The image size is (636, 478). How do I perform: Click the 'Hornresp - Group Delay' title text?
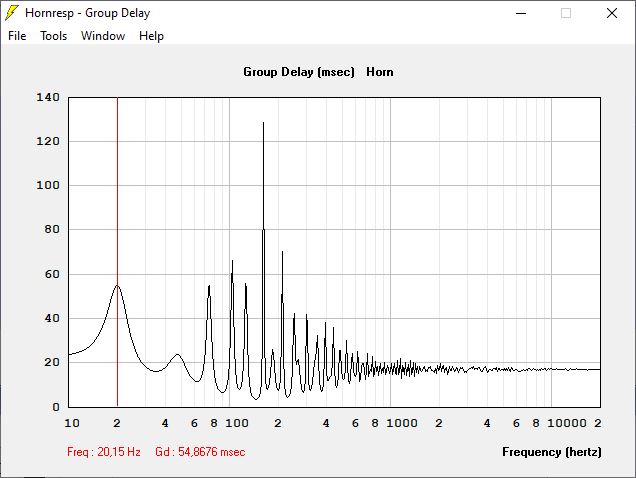coord(88,13)
